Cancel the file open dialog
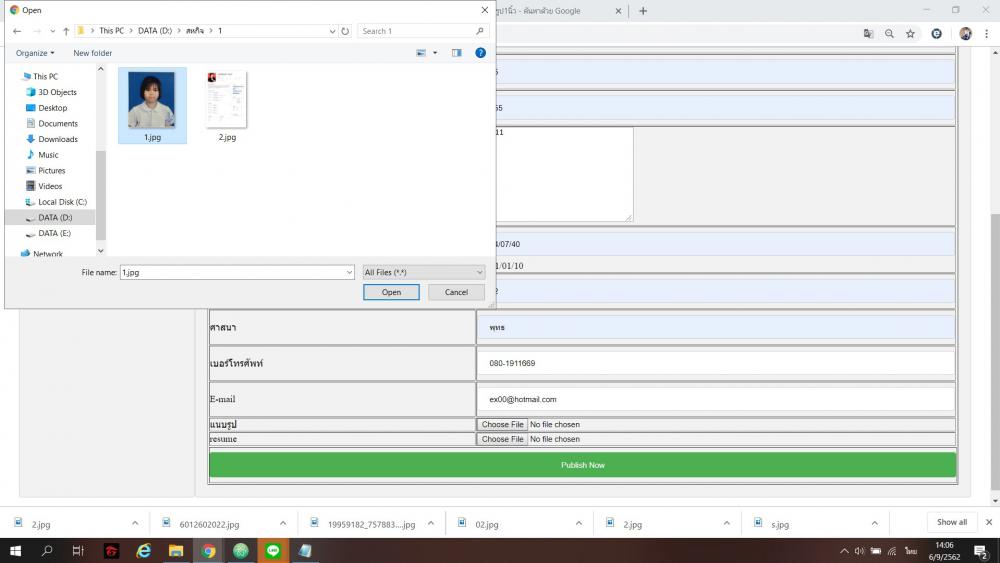 click(x=456, y=292)
